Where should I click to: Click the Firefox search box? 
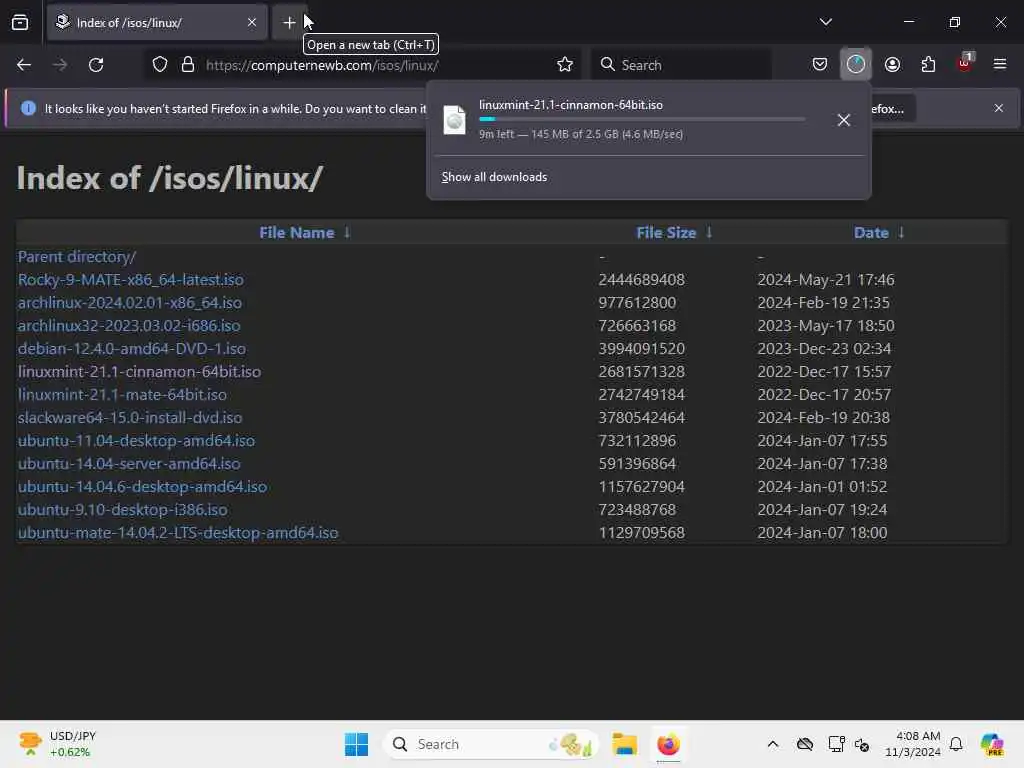pyautogui.click(x=682, y=65)
